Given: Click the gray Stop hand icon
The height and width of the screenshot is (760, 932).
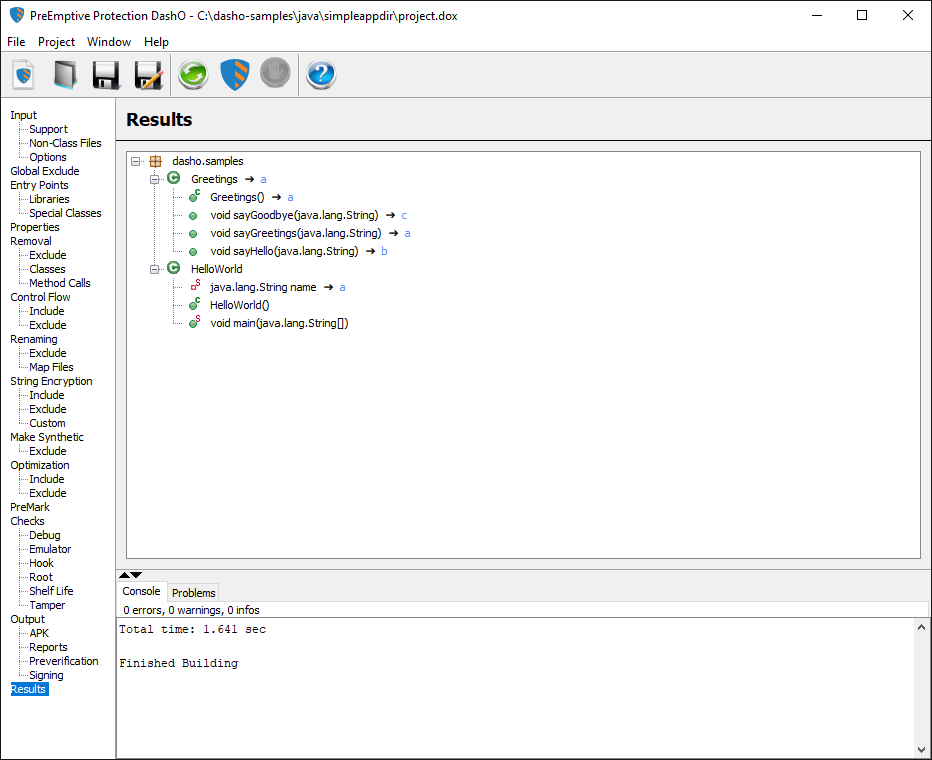Looking at the screenshot, I should (x=275, y=74).
